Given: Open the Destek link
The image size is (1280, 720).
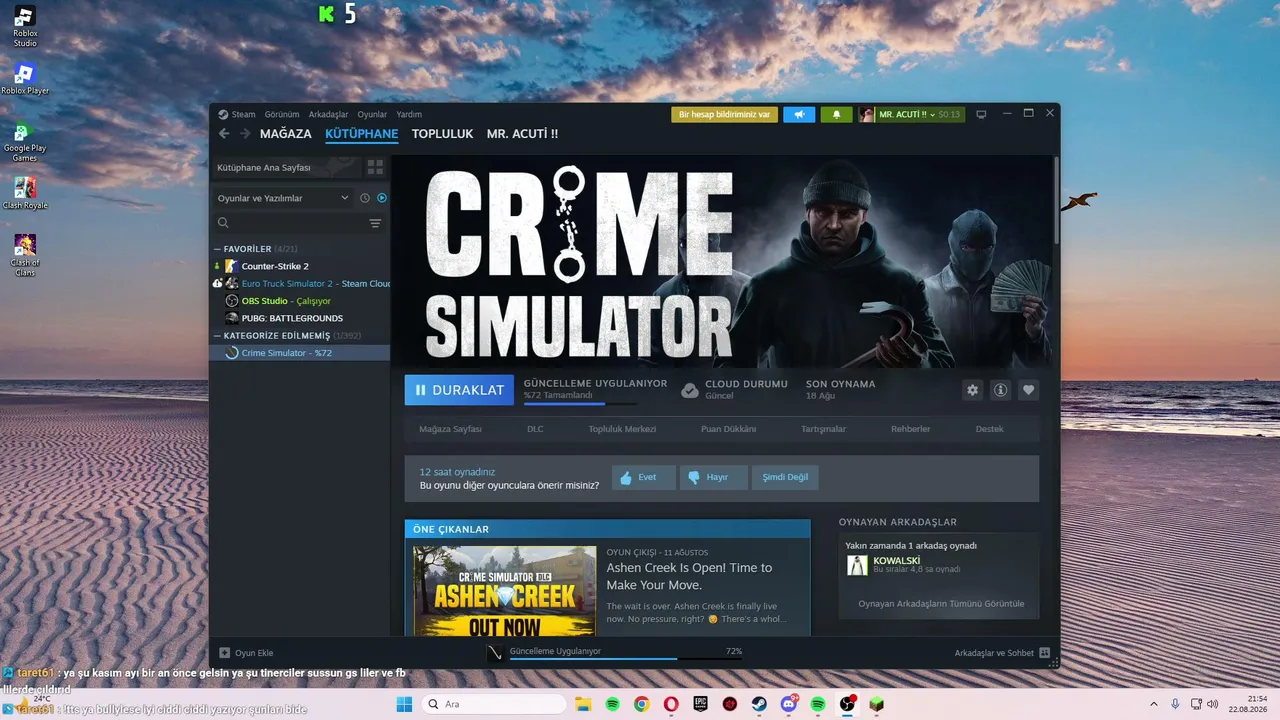Looking at the screenshot, I should tap(989, 429).
